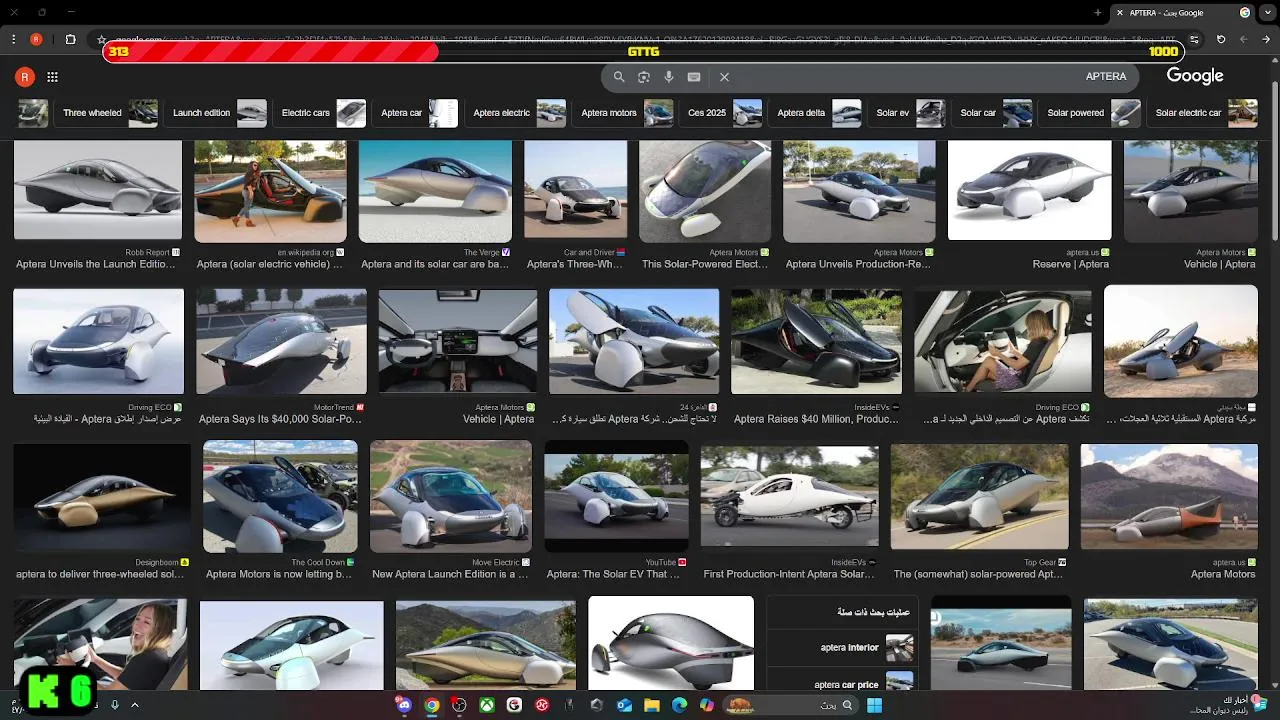Open the Xbox app from the taskbar
The height and width of the screenshot is (720, 1280).
click(x=486, y=705)
